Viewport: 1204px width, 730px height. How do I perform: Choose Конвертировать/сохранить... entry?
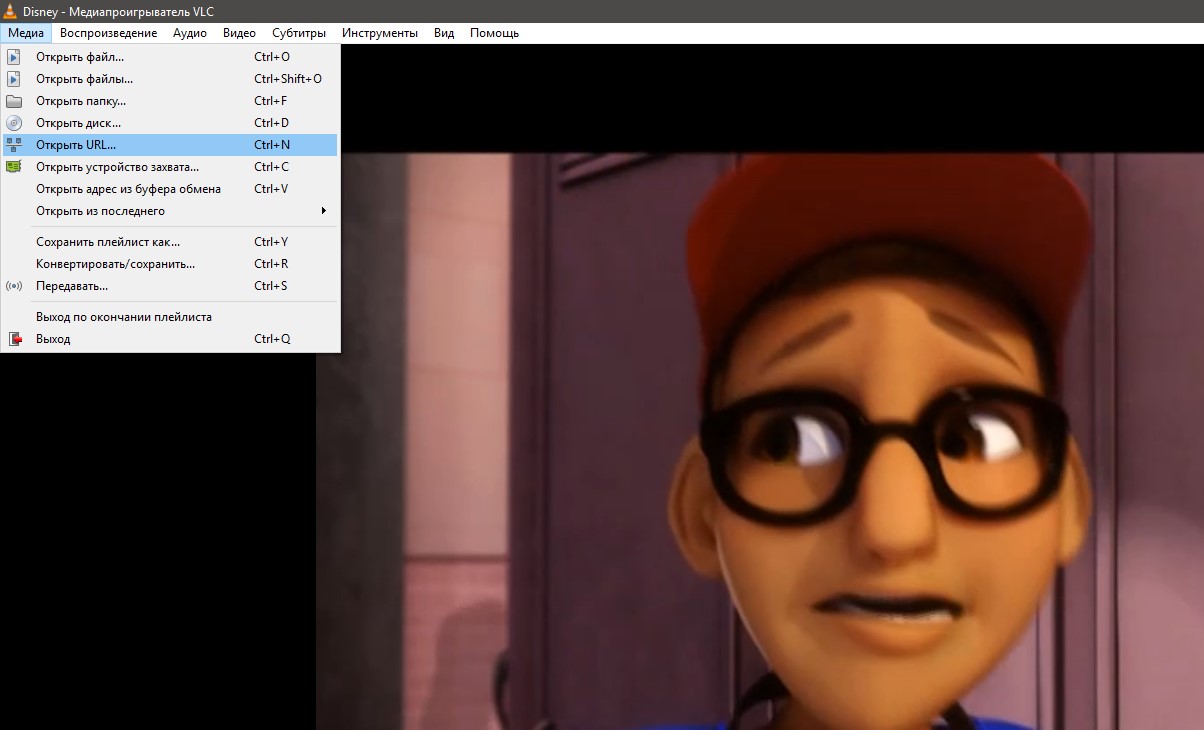coord(115,264)
